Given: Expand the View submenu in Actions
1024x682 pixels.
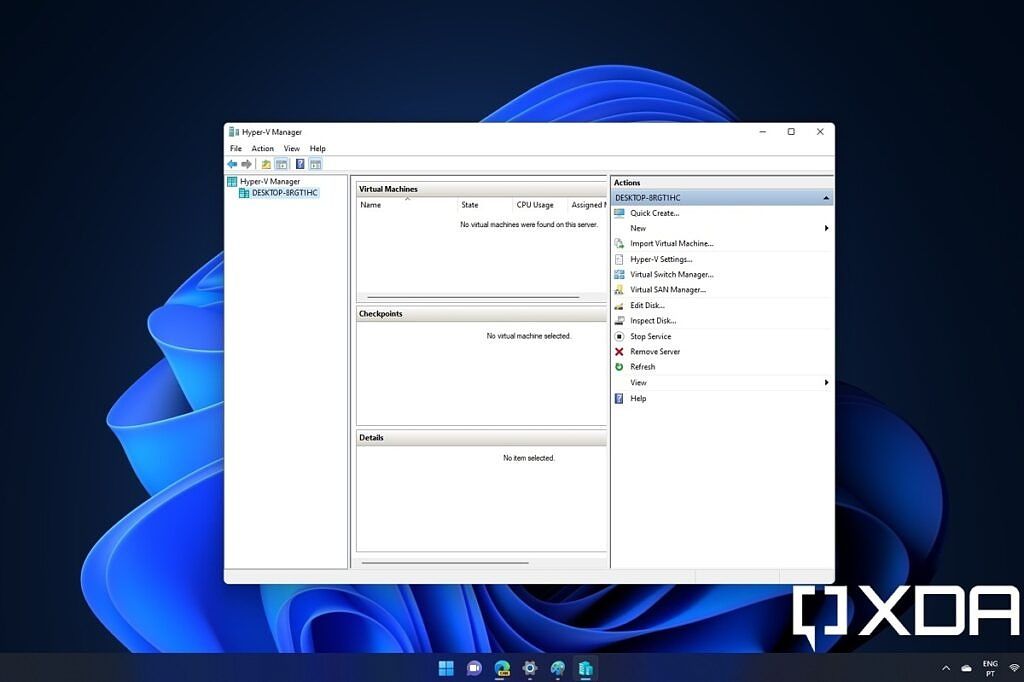Looking at the screenshot, I should 638,382.
